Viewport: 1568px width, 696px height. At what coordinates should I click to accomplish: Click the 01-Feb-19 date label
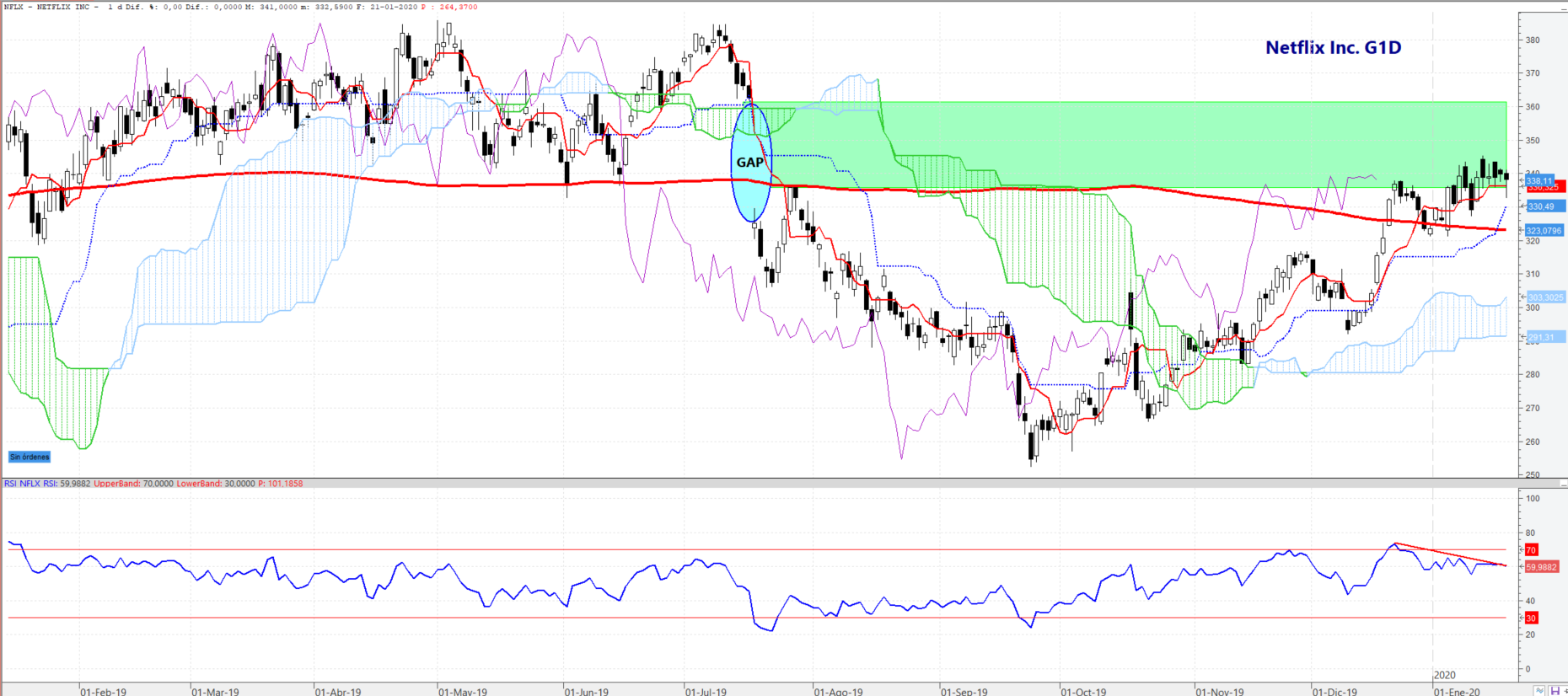pyautogui.click(x=104, y=692)
